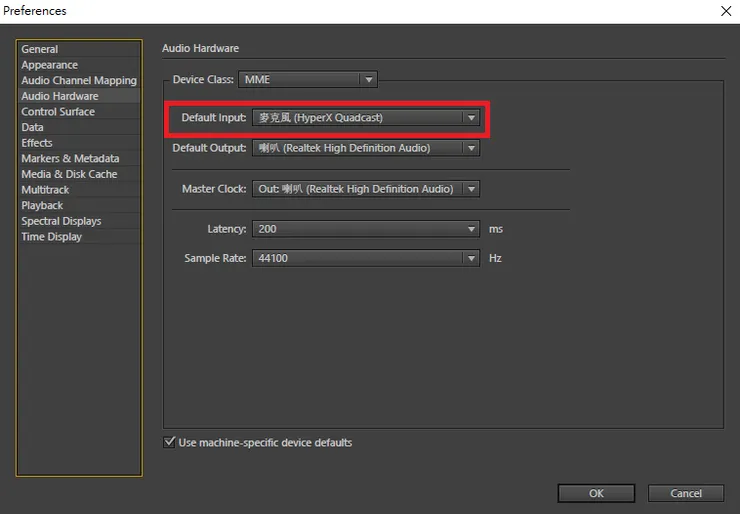
Task: Select the General preferences category
Action: click(40, 49)
